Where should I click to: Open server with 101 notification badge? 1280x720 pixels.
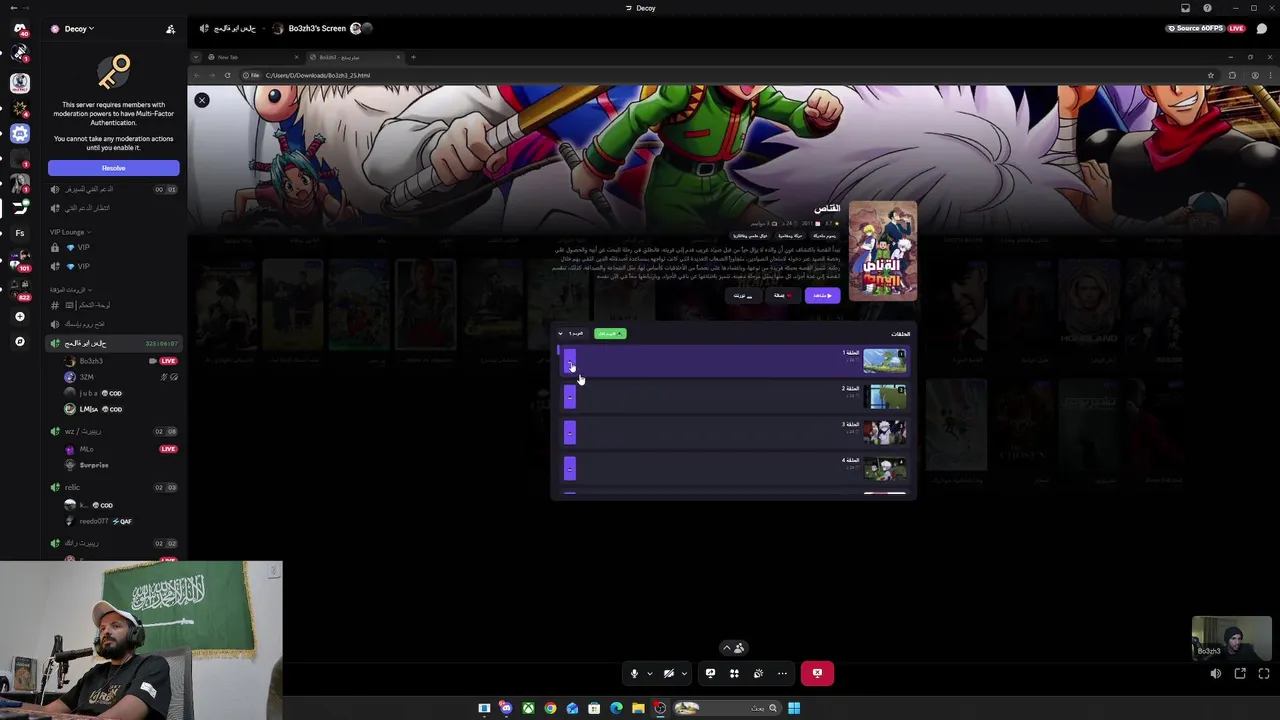[20, 260]
